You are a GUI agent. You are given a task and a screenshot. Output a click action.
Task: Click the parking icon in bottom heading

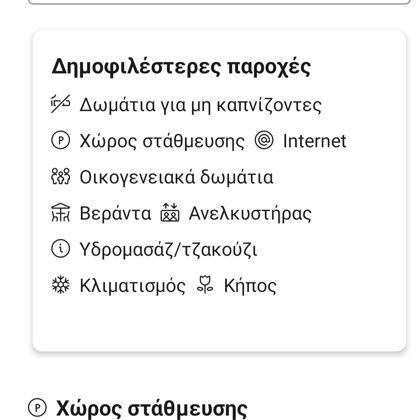[x=37, y=407]
